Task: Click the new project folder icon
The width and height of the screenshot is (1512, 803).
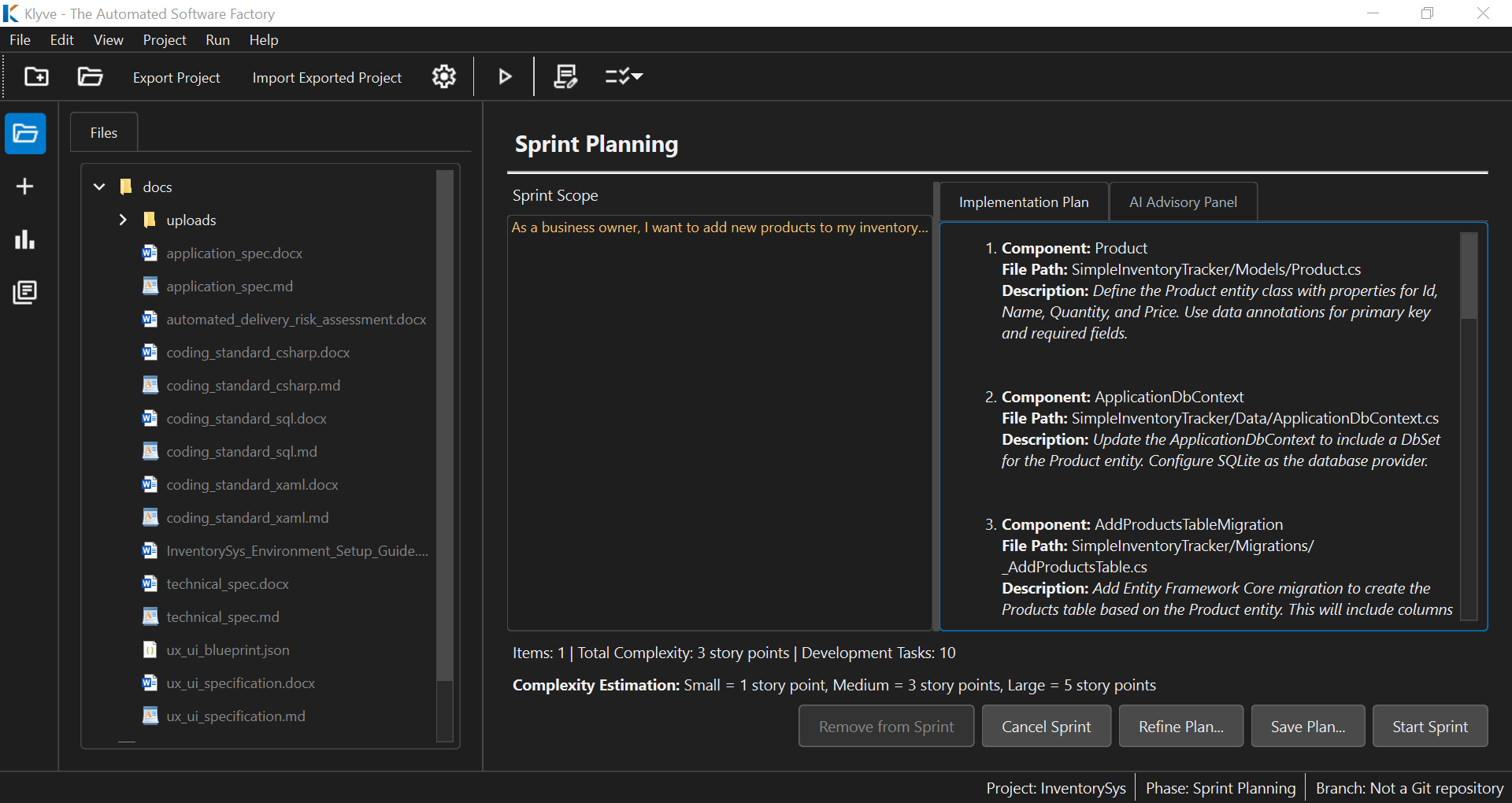Action: [36, 76]
